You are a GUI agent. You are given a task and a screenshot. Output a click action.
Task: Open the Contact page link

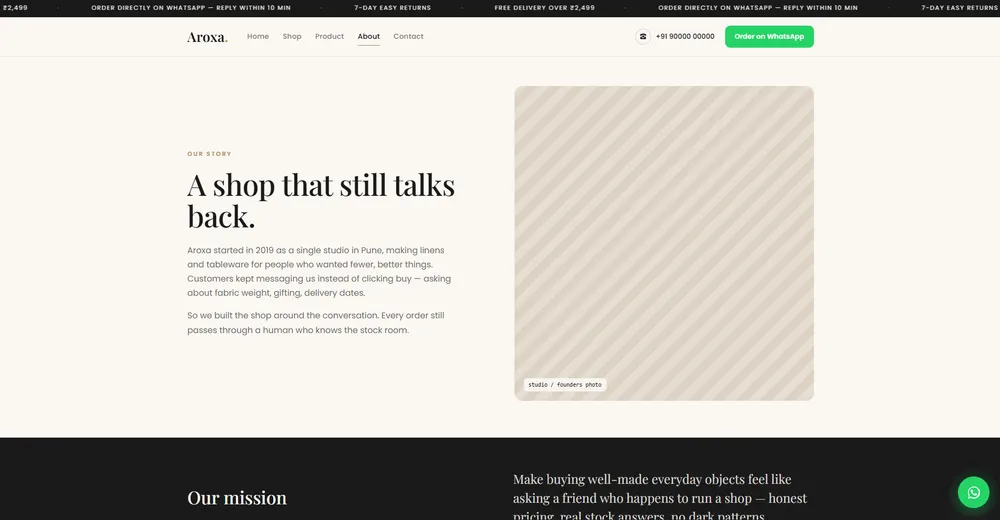click(408, 36)
